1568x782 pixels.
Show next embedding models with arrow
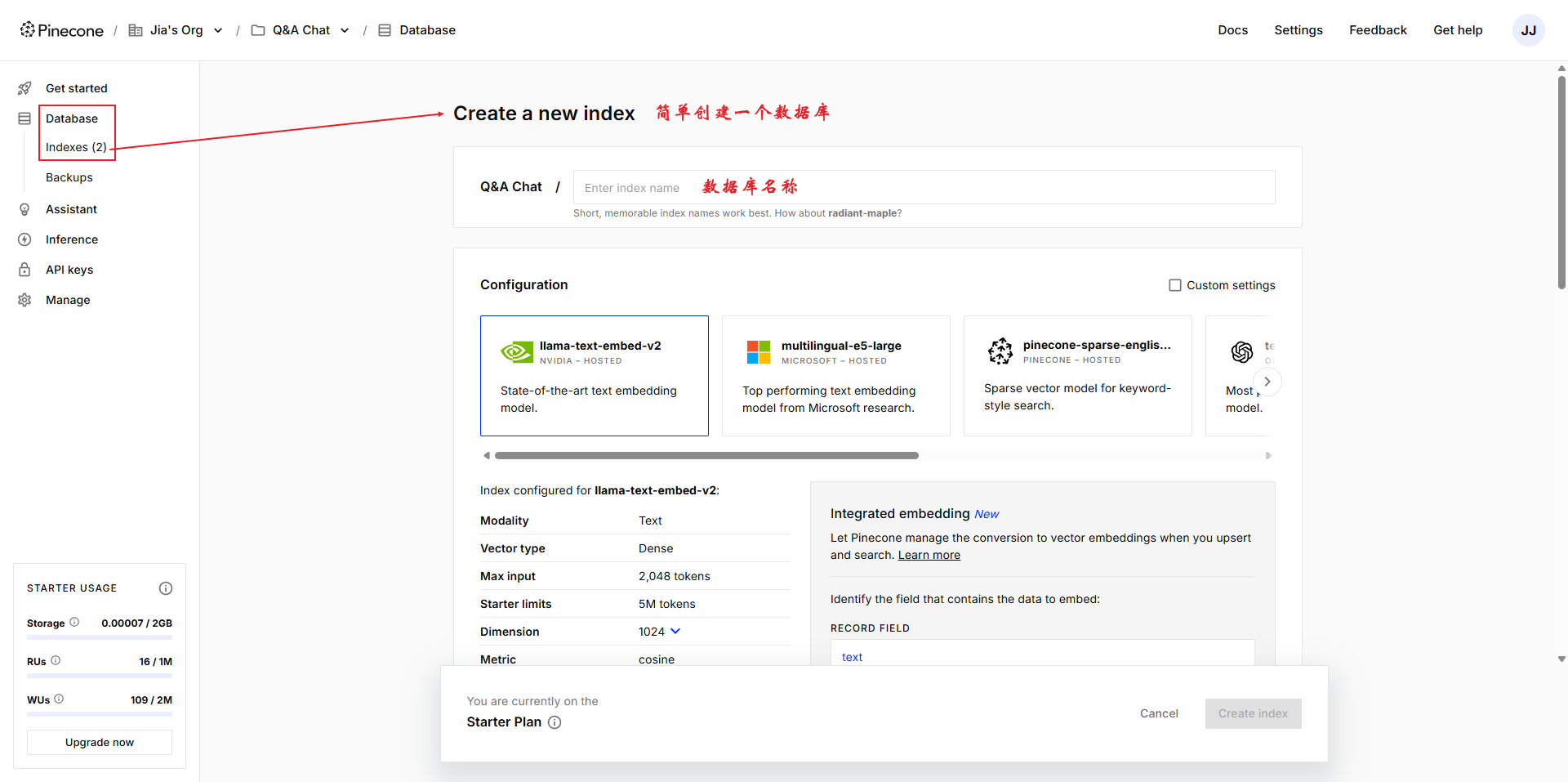coord(1267,382)
